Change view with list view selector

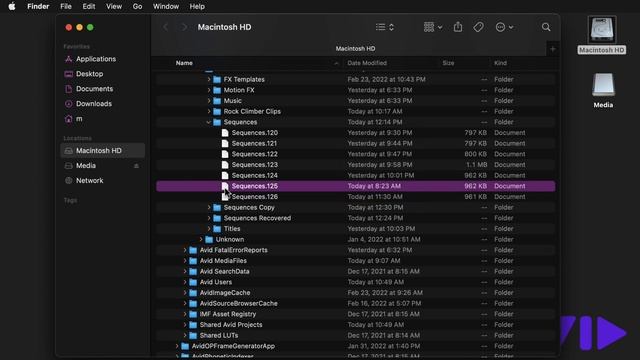(384, 27)
